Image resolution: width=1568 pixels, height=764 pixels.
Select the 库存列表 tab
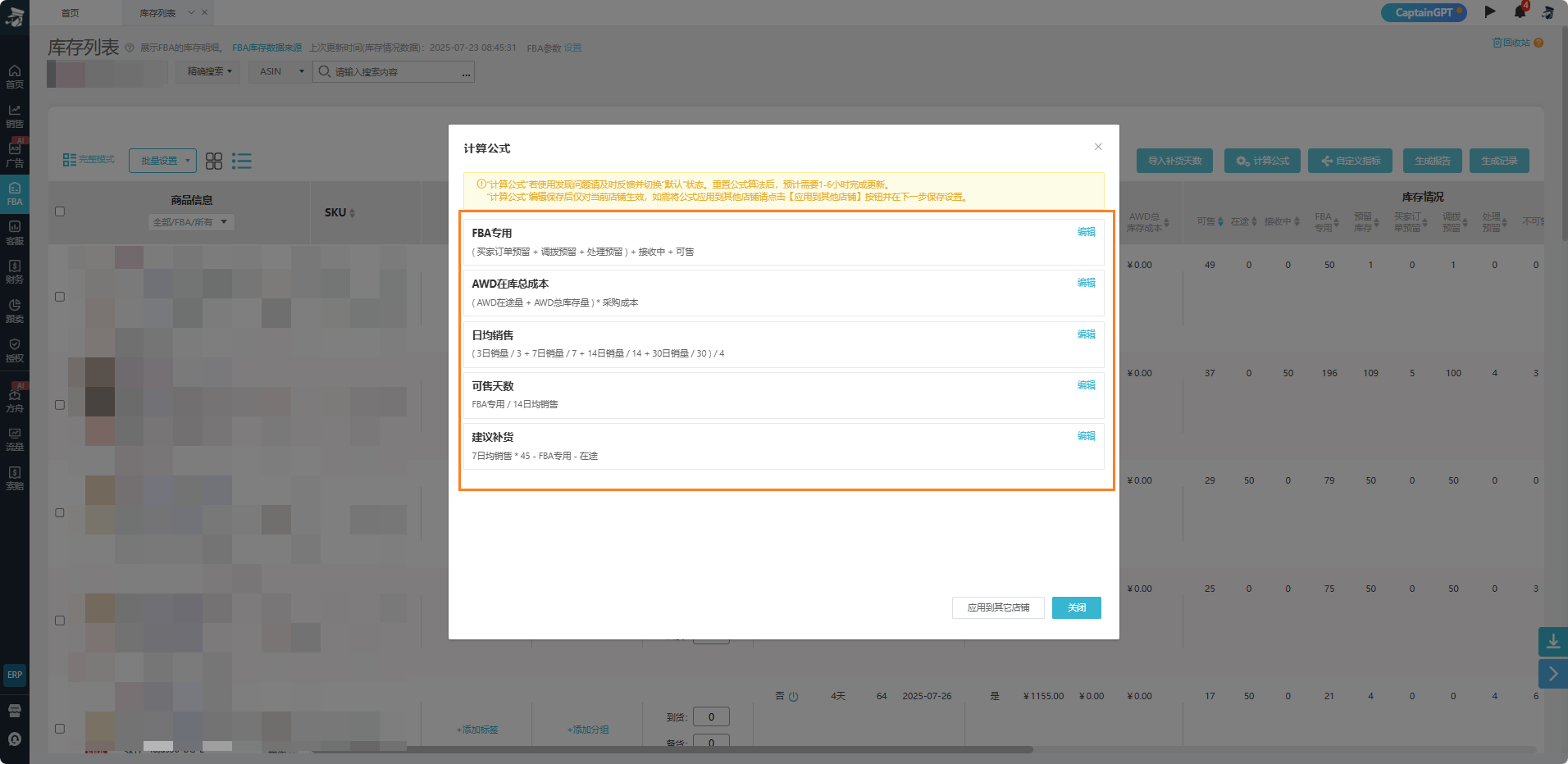pos(157,12)
